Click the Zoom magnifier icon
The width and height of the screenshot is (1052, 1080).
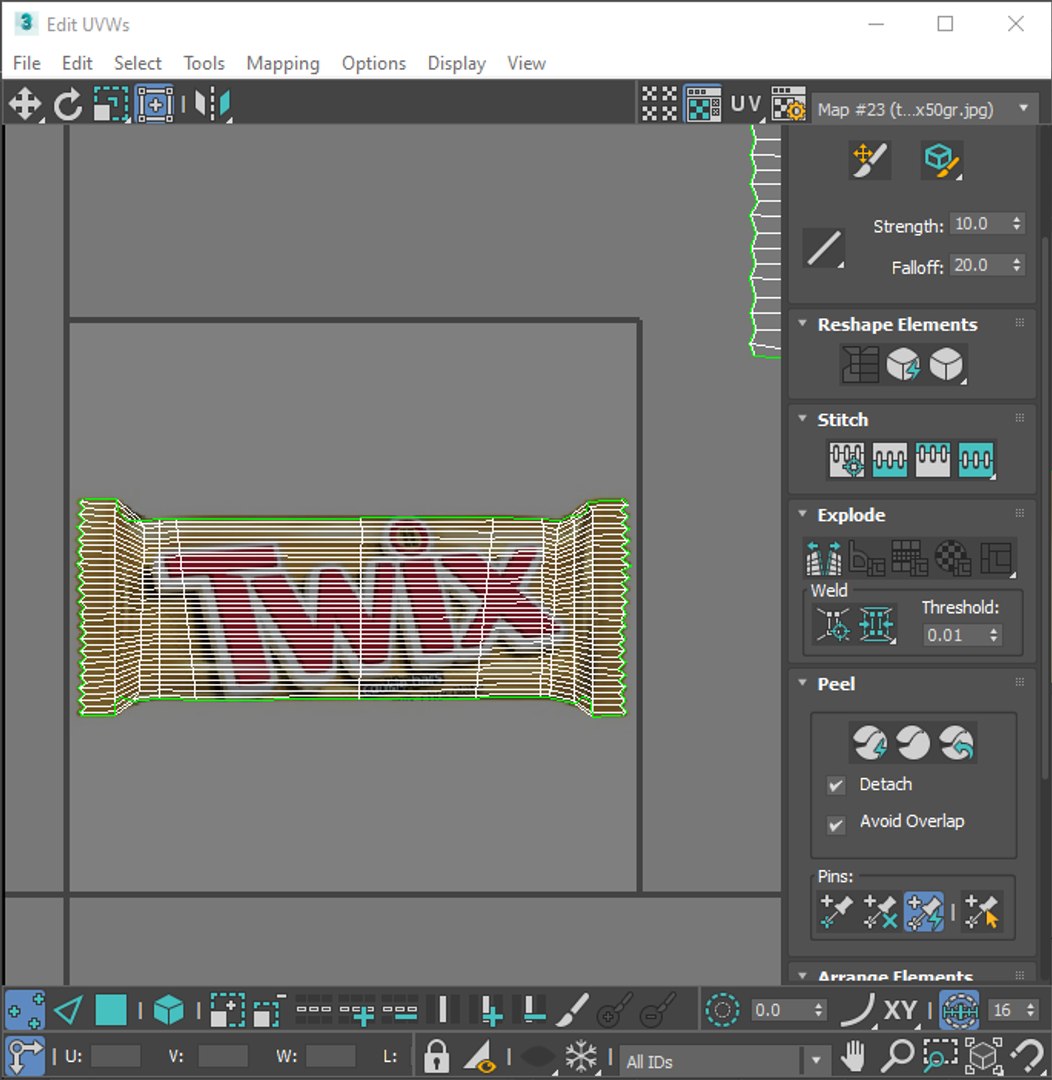[x=897, y=1055]
